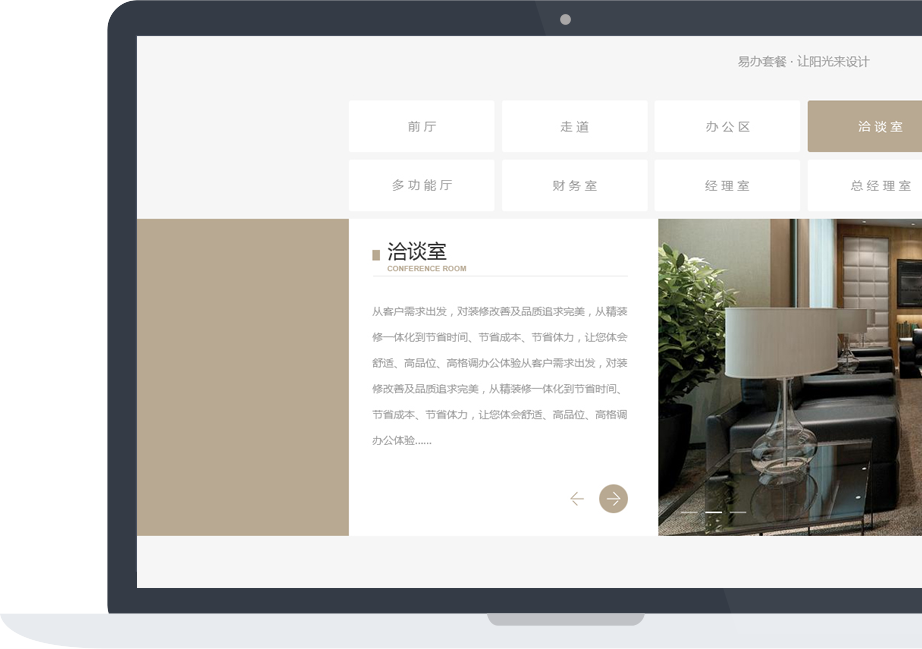Click the conference room photo thumbnail
The image size is (922, 649).
point(789,375)
